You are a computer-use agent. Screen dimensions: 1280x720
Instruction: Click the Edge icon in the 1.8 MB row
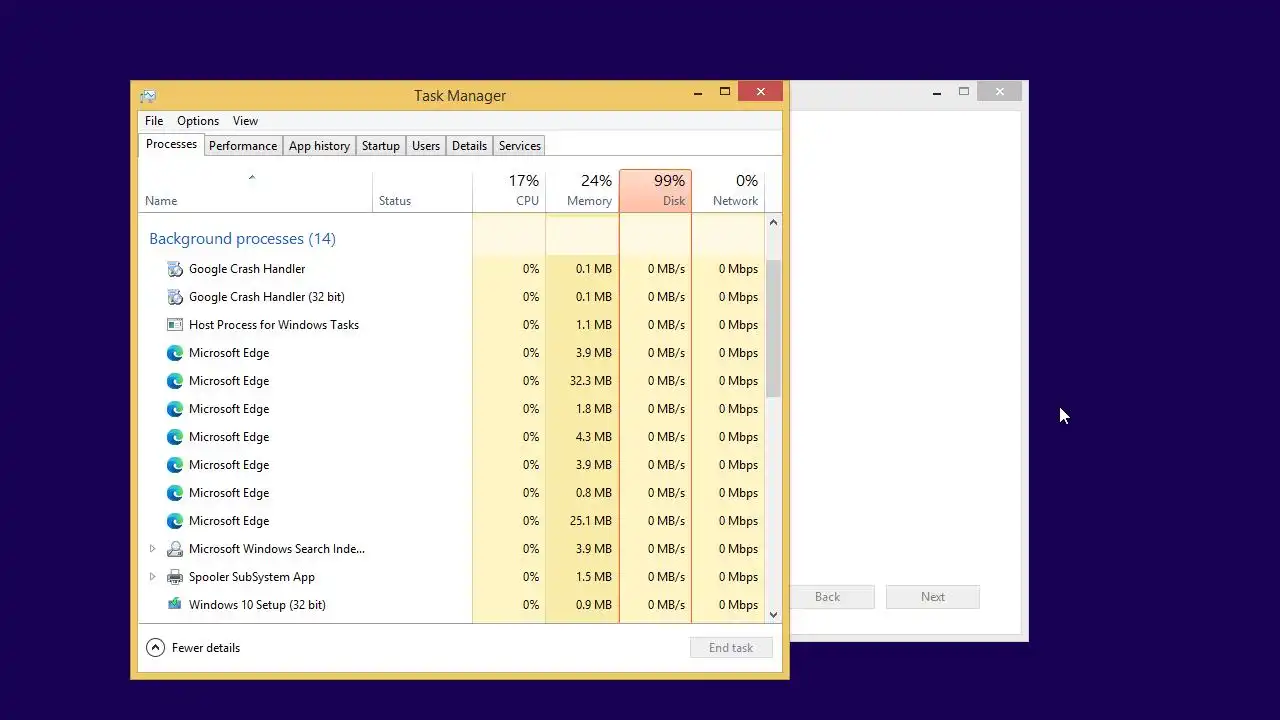175,409
